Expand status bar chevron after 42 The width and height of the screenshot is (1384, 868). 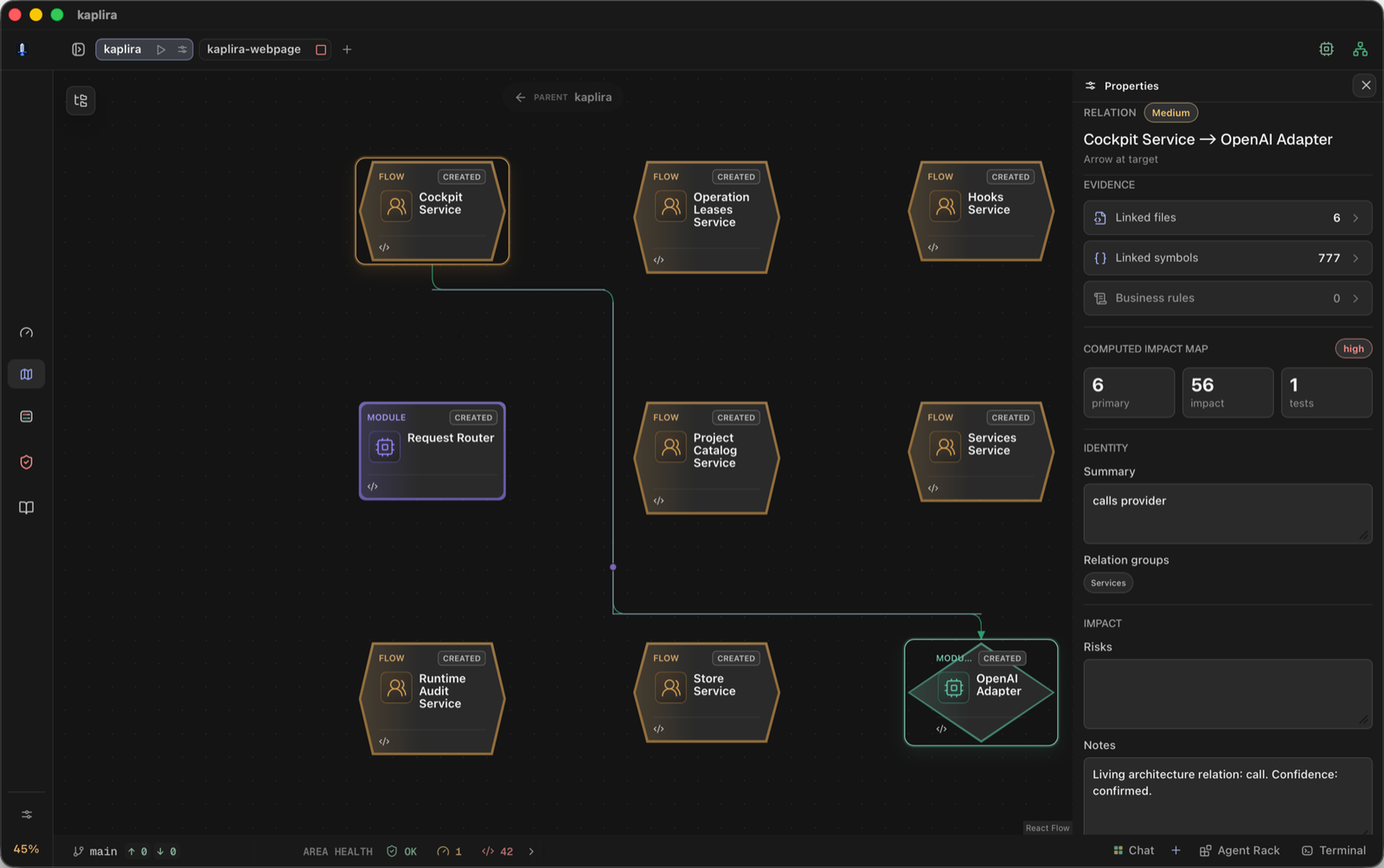point(531,852)
